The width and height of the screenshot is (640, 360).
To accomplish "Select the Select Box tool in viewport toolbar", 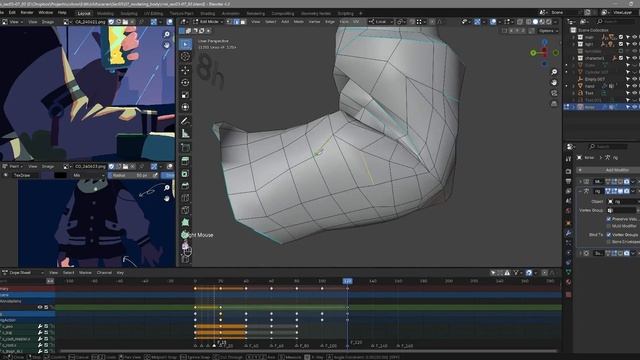I will click(185, 44).
